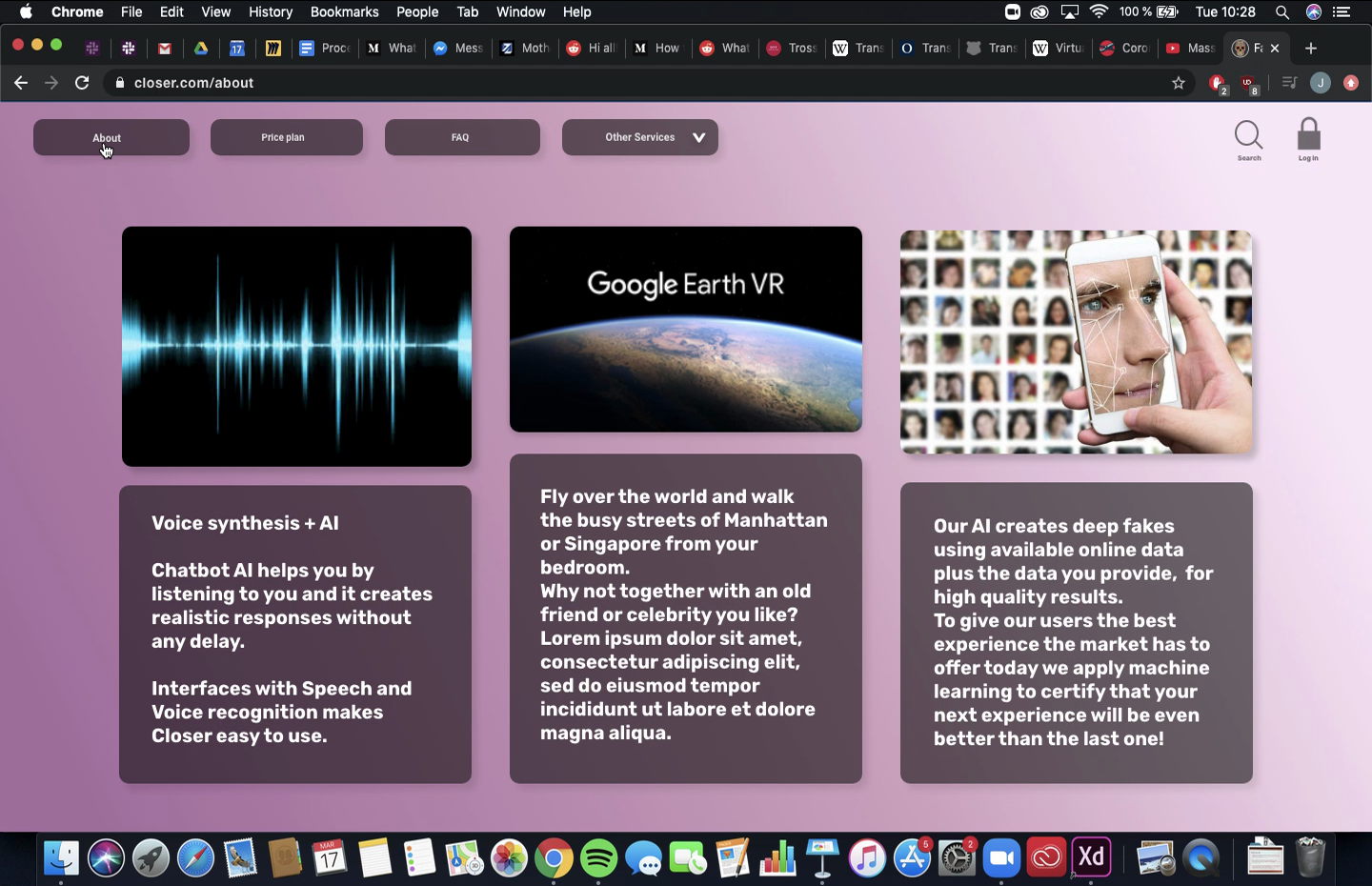
Task: Click the Google Earth VR image
Action: point(686,330)
